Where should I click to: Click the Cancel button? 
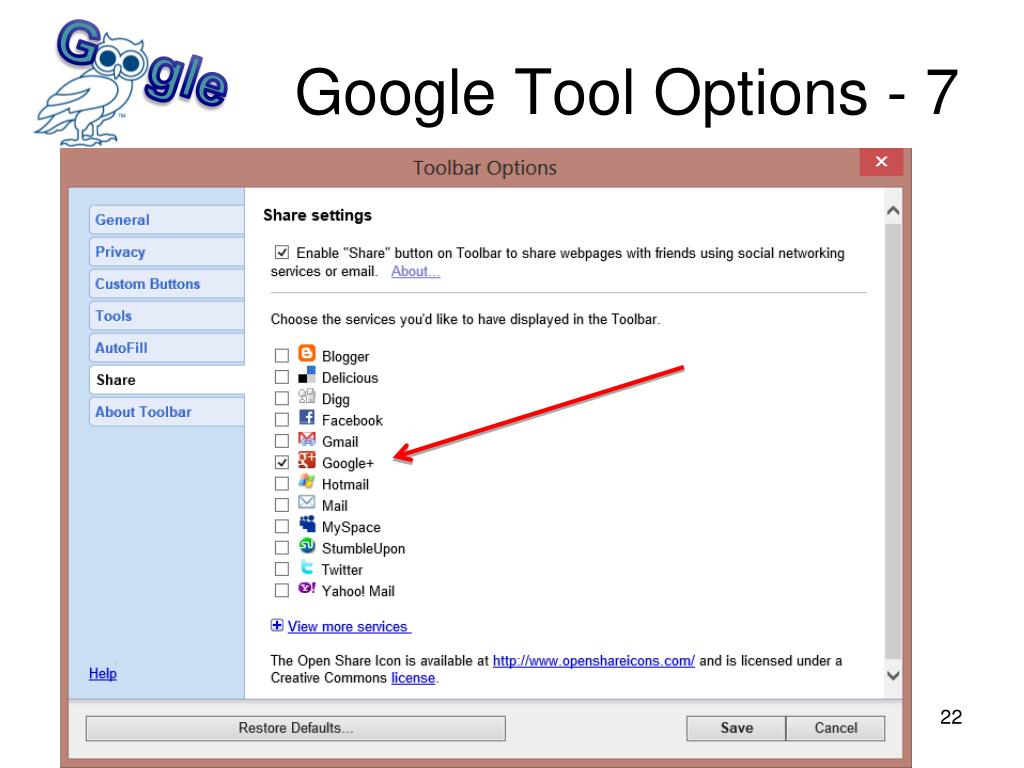pyautogui.click(x=836, y=728)
